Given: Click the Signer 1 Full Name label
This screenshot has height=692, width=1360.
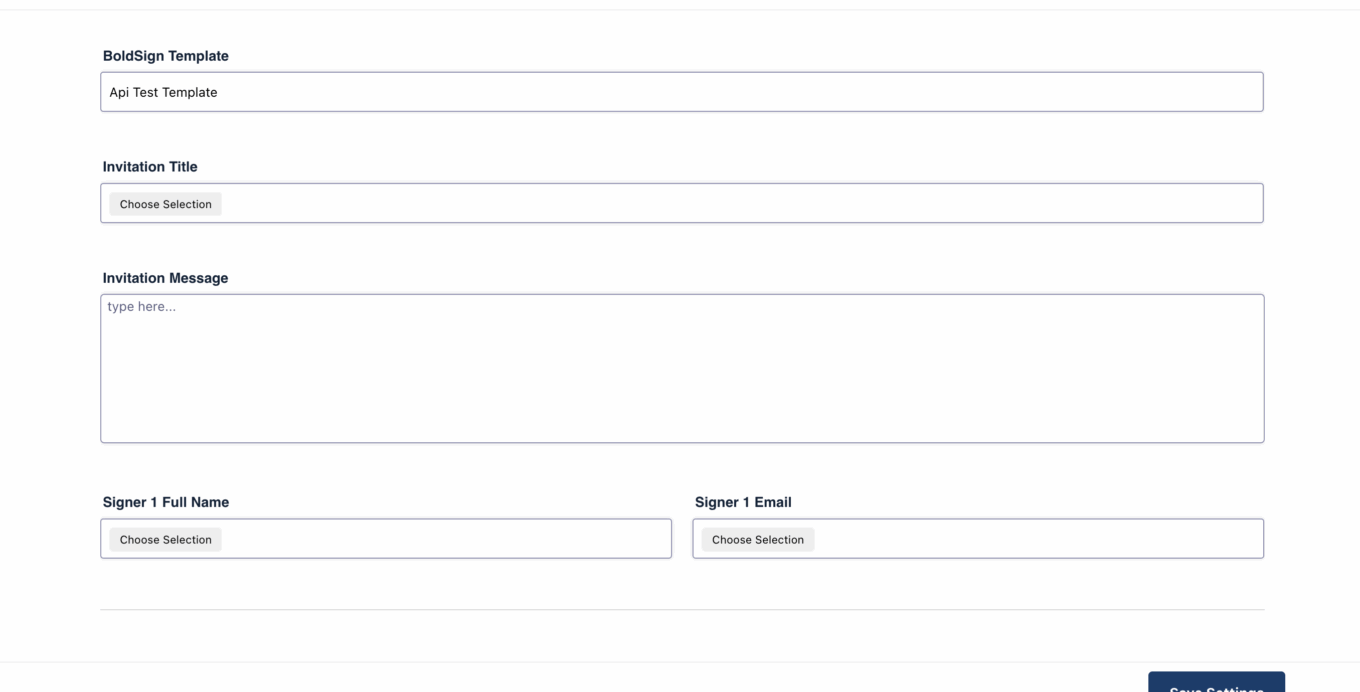Looking at the screenshot, I should coord(166,502).
